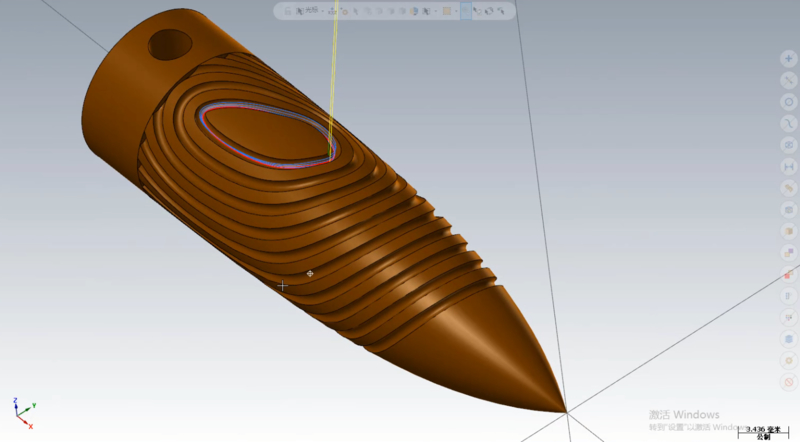Click the colored points filter icon
Viewport: 800px width, 442px height.
[x=789, y=317]
